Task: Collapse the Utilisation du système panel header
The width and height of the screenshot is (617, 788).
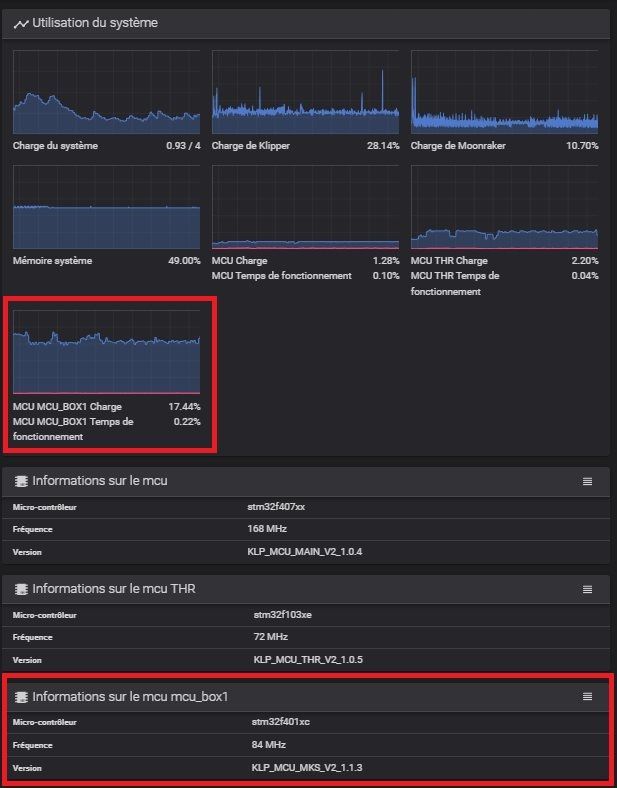Action: 300,22
